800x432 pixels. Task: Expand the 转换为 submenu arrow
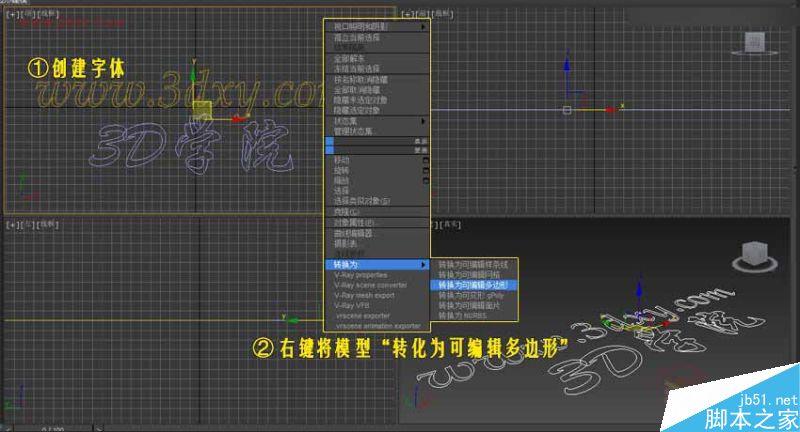click(423, 265)
